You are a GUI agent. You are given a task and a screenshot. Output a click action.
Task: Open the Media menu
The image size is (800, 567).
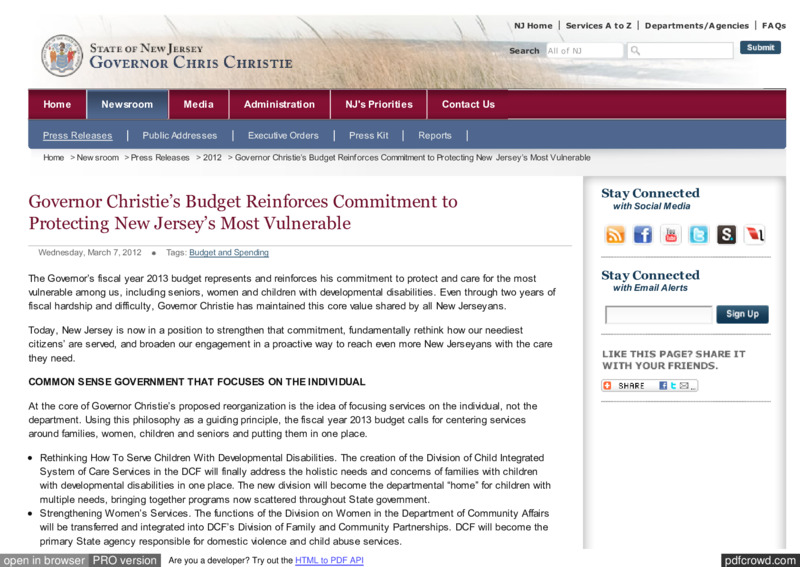pos(198,104)
